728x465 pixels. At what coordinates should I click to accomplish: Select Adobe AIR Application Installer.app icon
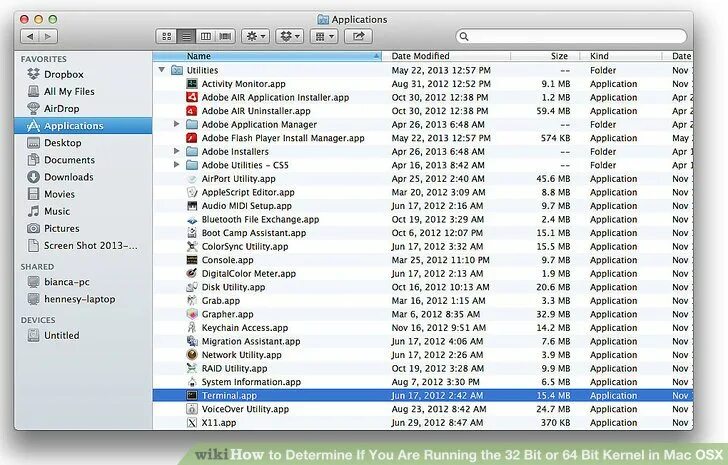(x=192, y=97)
